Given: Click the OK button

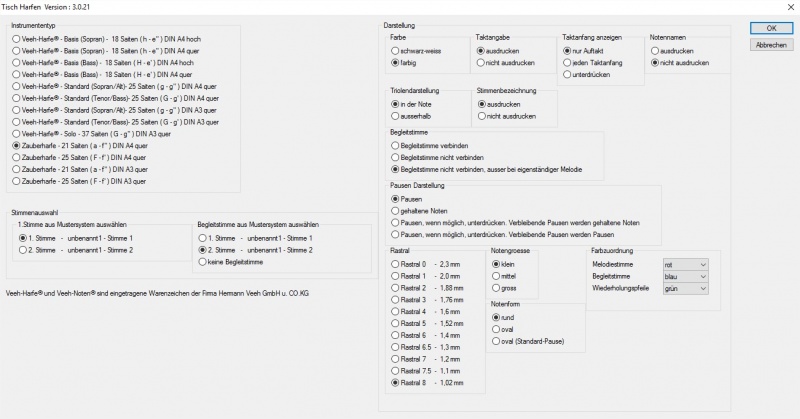Looking at the screenshot, I should coord(770,28).
